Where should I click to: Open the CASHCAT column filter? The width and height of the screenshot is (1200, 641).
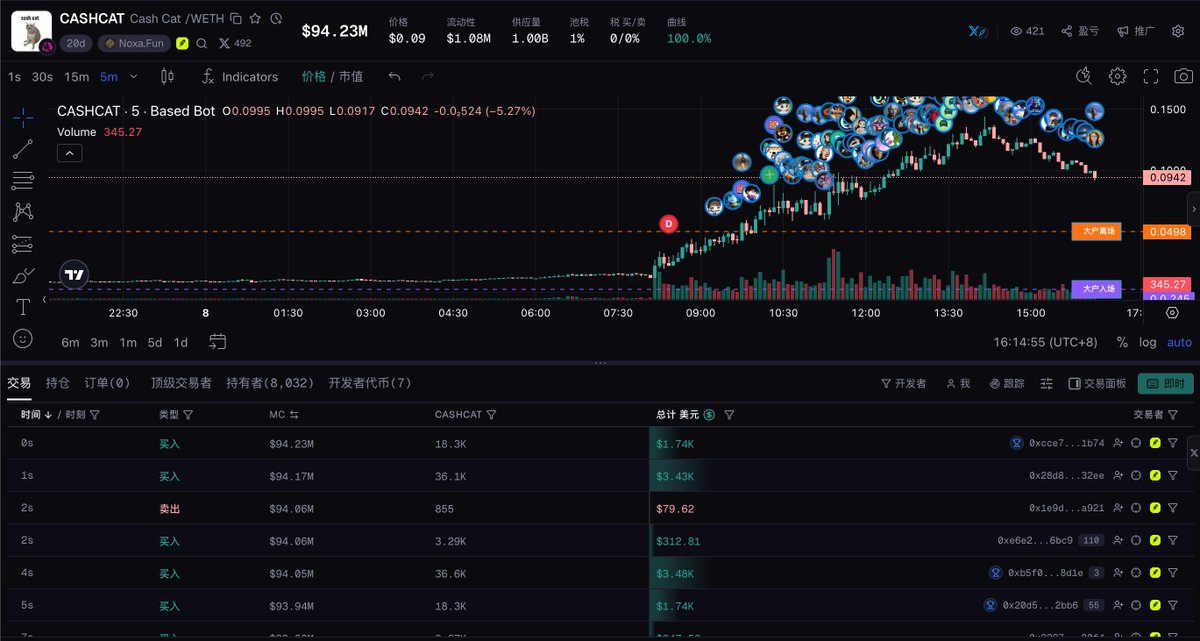click(491, 414)
